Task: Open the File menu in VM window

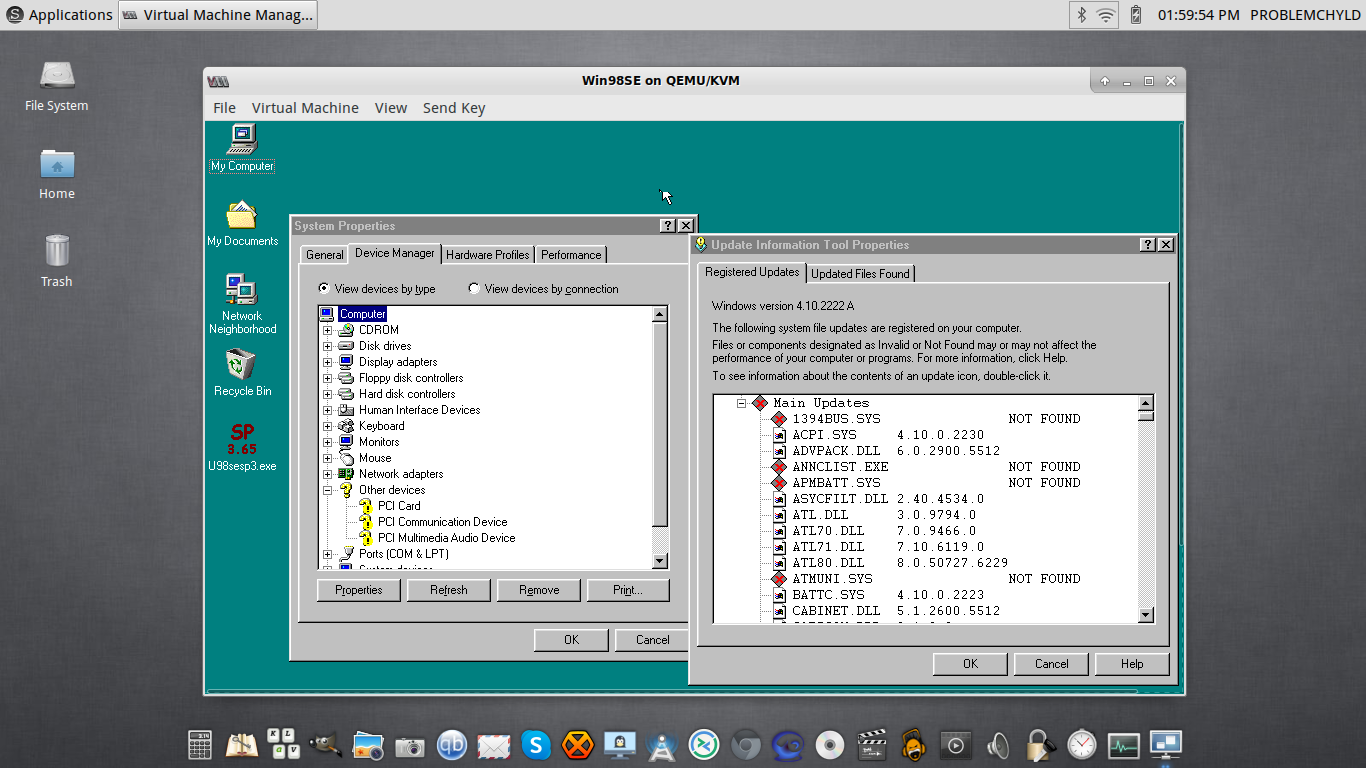Action: click(225, 108)
